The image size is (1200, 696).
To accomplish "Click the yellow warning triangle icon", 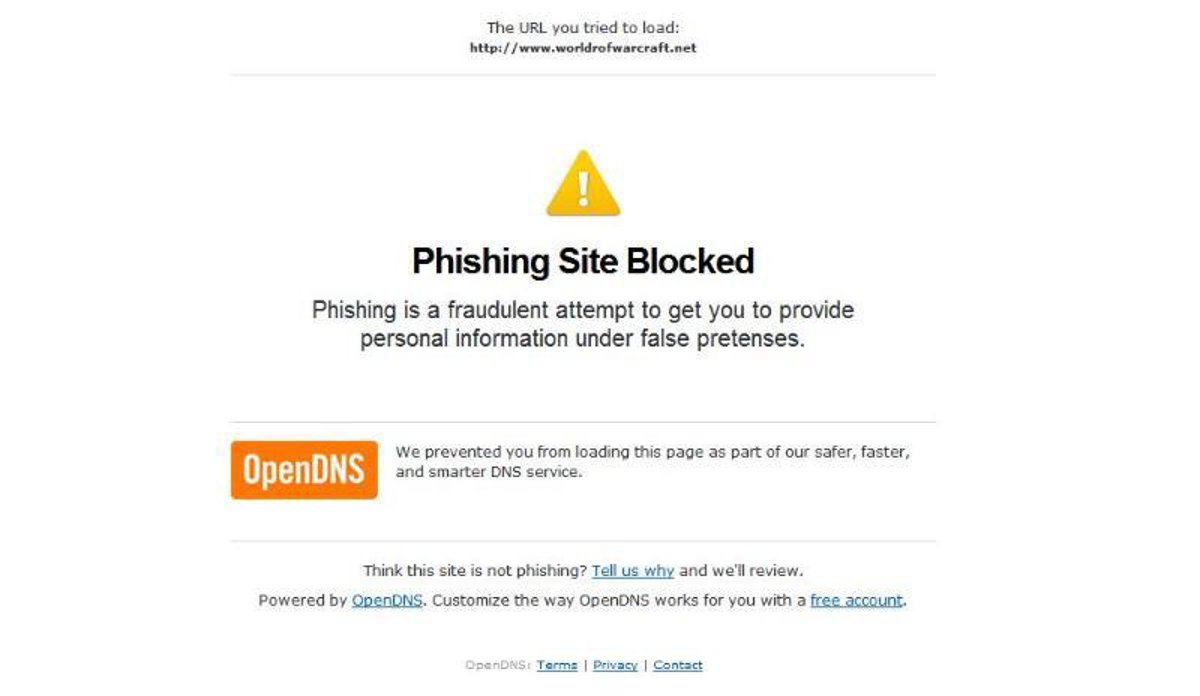I will point(583,183).
